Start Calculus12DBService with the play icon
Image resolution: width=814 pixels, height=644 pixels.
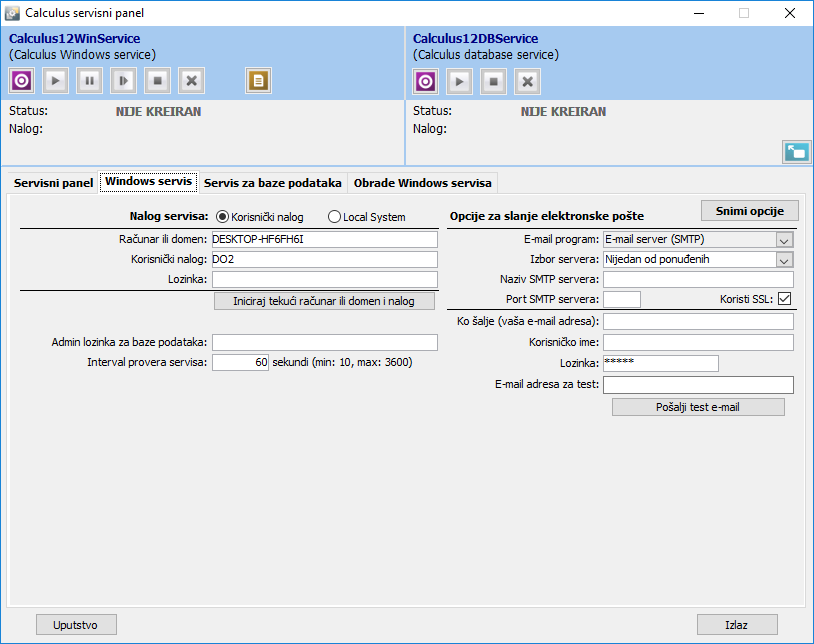(459, 81)
